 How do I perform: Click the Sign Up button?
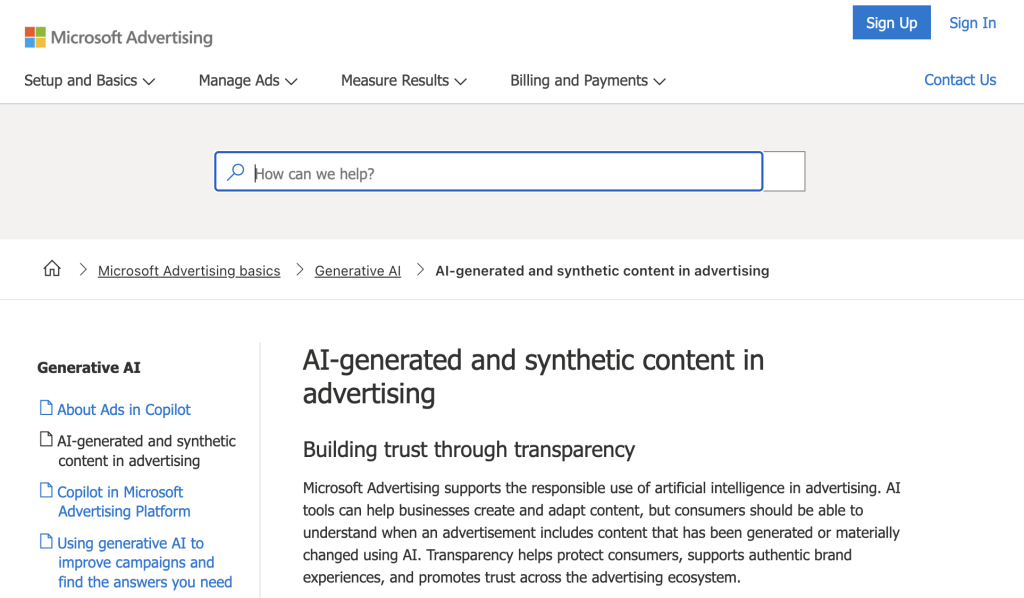point(891,23)
